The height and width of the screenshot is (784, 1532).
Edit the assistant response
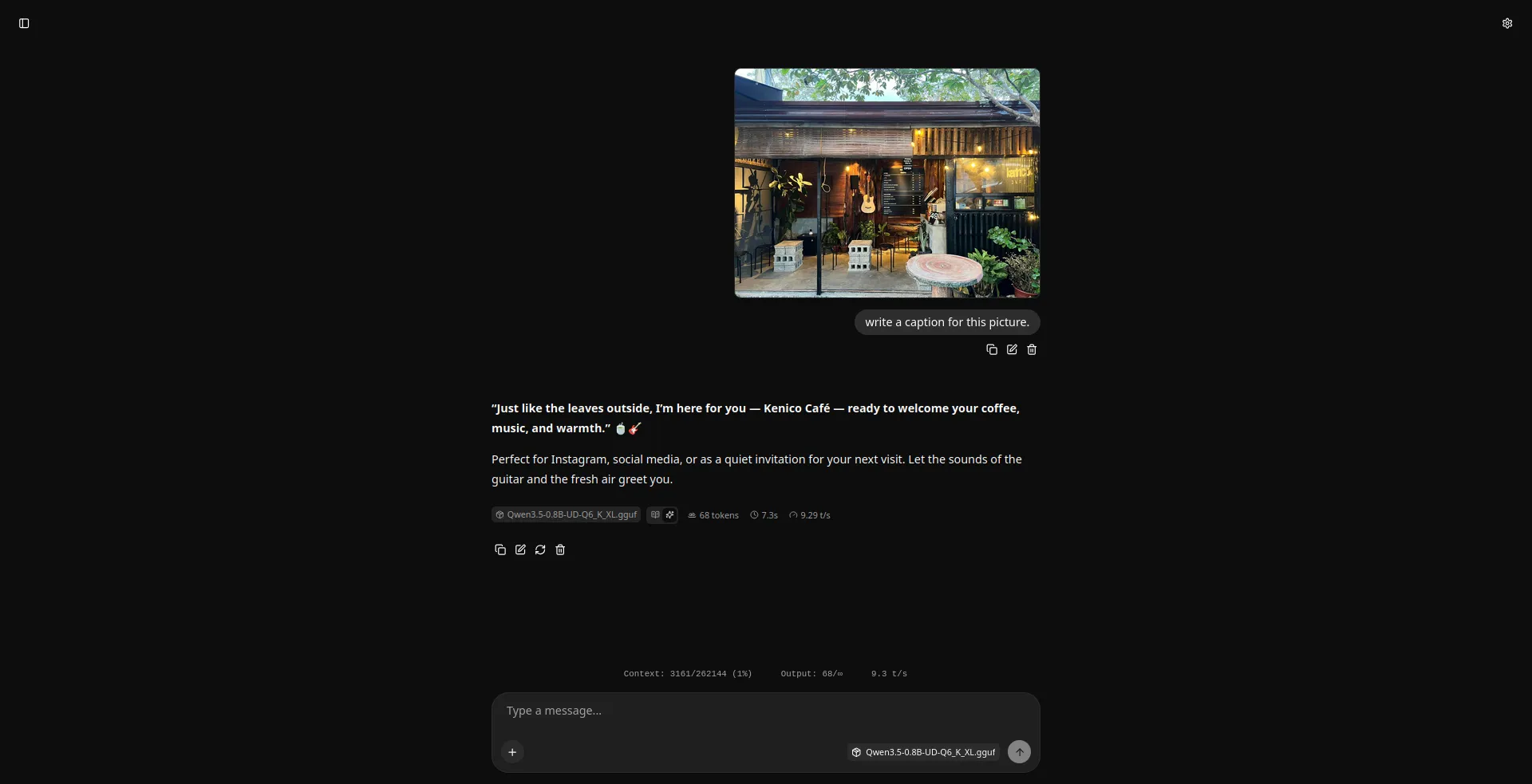click(520, 550)
